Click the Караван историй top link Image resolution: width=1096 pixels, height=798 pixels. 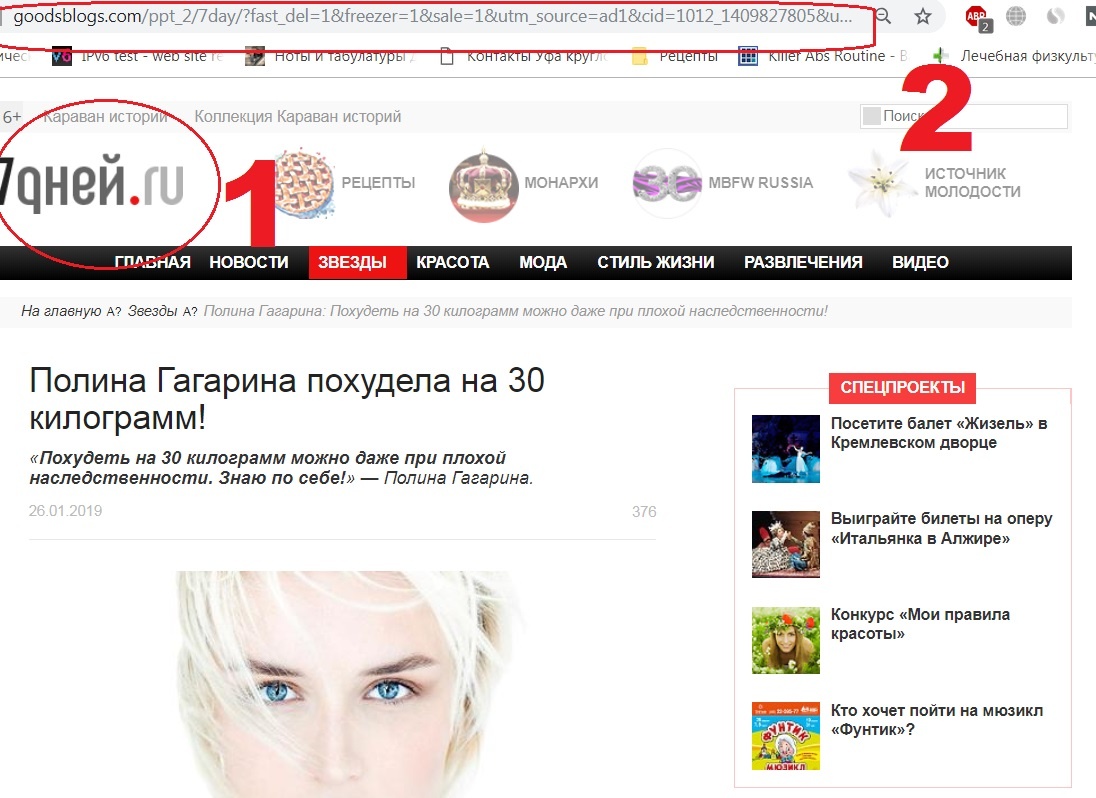pyautogui.click(x=106, y=117)
